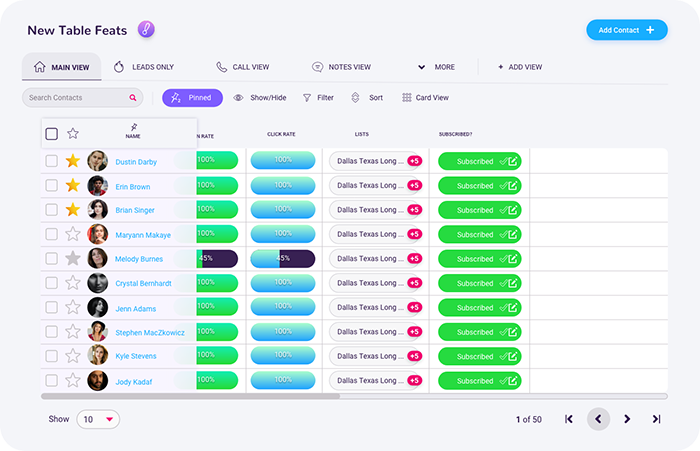Click the edit icon in Maryann Makaye's Subscribed button
The image size is (700, 451).
[512, 234]
